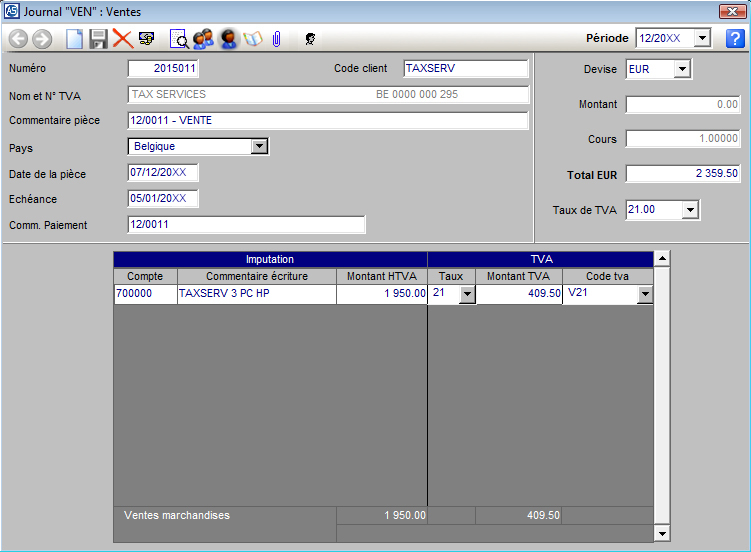
Task: Click the forward navigation arrow
Action: point(42,39)
